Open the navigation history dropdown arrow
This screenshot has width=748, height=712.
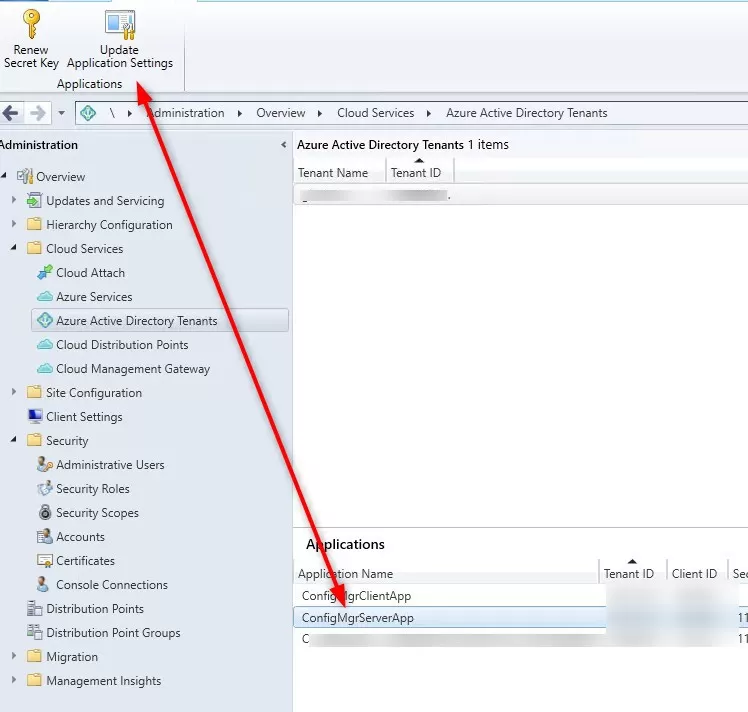click(62, 114)
